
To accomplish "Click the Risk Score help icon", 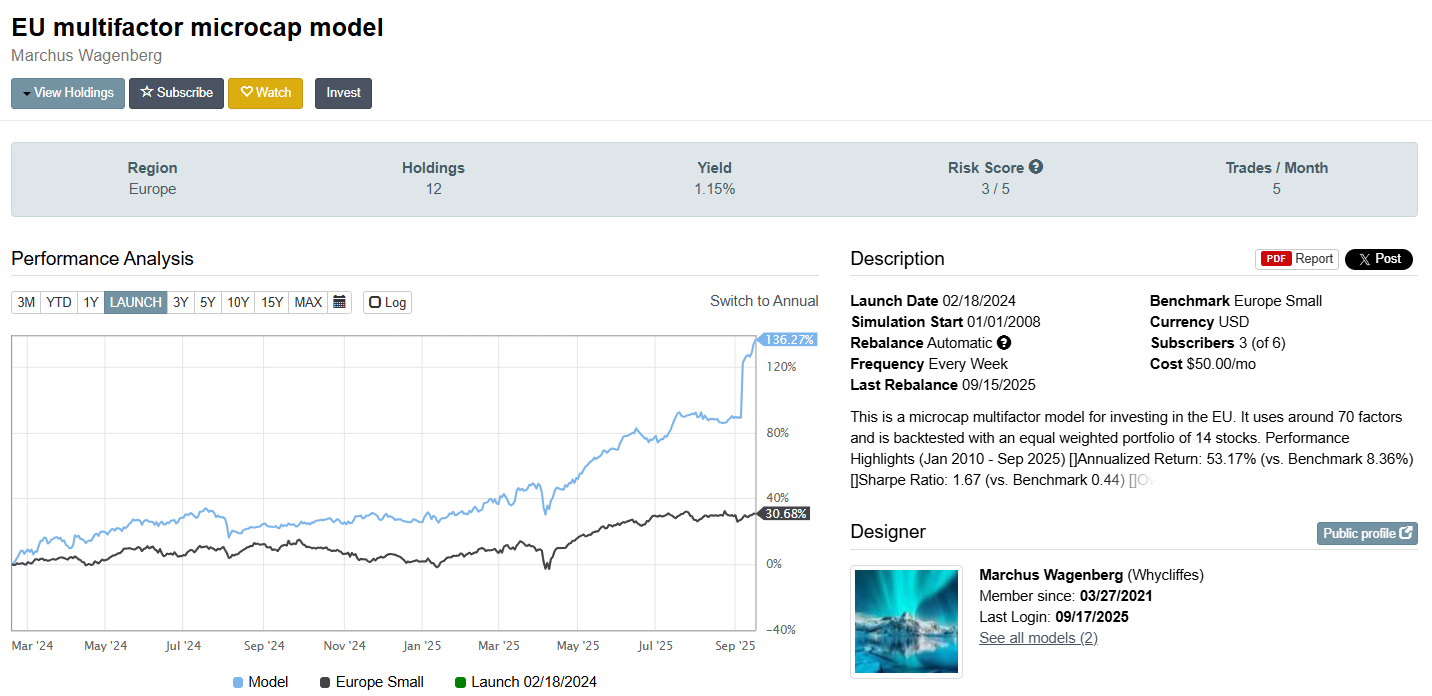I will tap(1036, 167).
